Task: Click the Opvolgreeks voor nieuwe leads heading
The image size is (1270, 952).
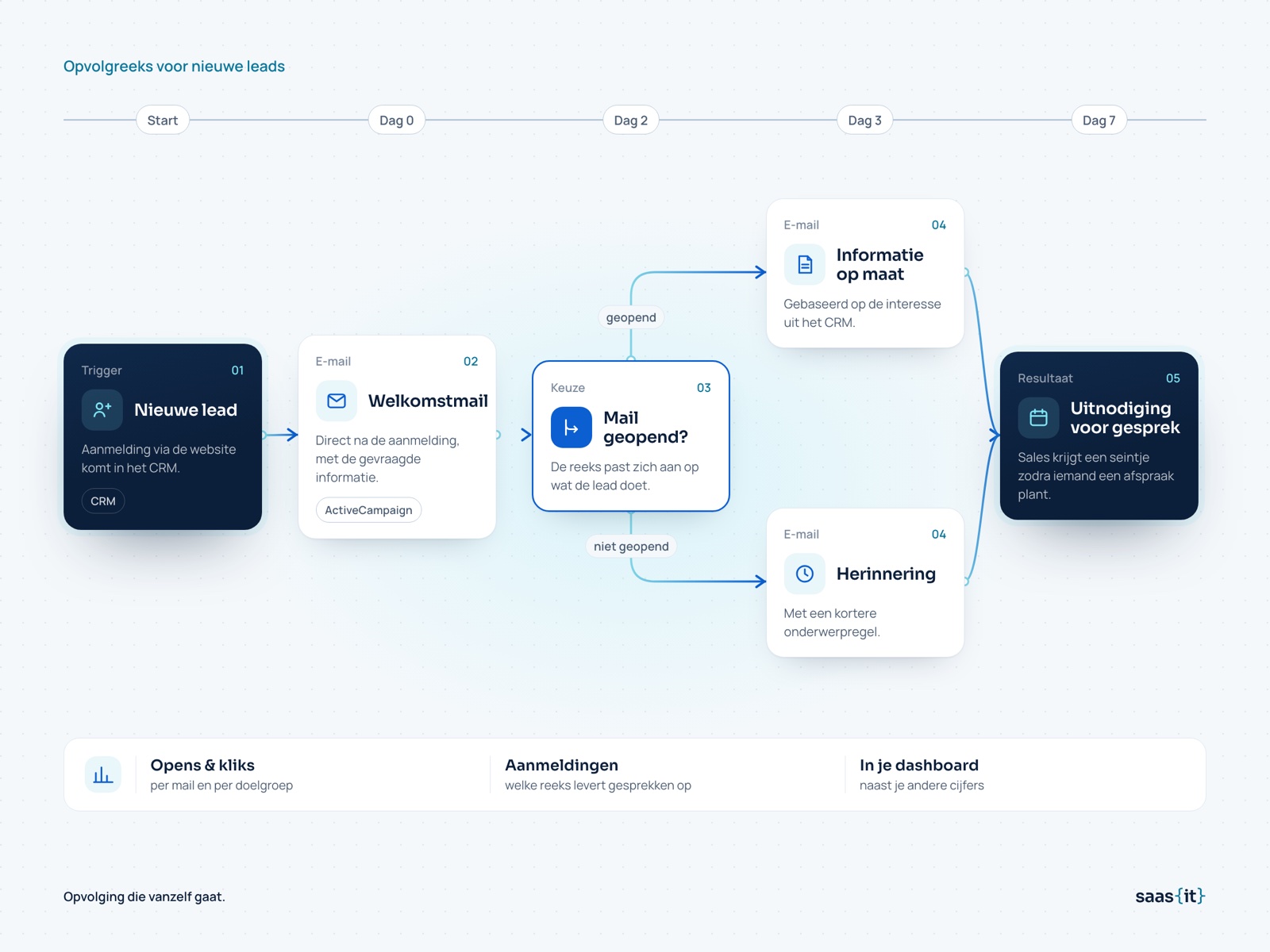Action: [x=174, y=66]
